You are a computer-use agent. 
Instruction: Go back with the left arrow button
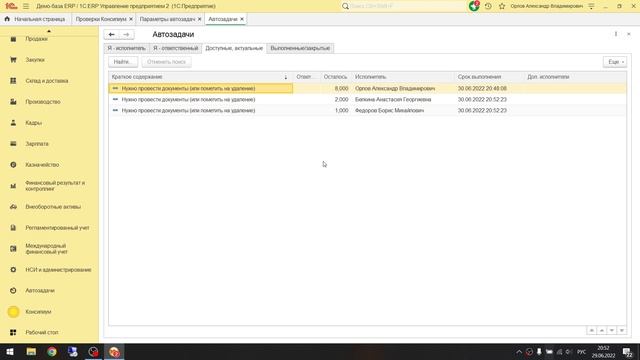(x=111, y=35)
